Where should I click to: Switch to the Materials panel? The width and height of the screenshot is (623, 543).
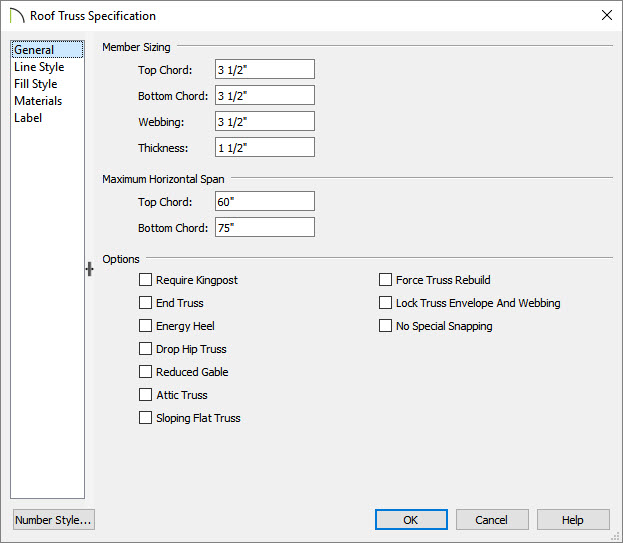pos(38,101)
